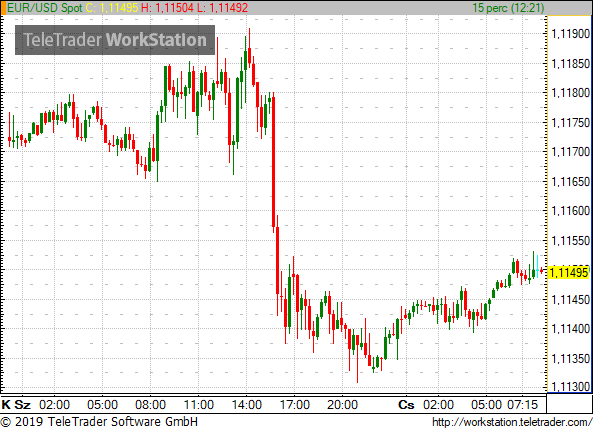
Task: Click the 1,11300 price scale label
Action: (571, 387)
